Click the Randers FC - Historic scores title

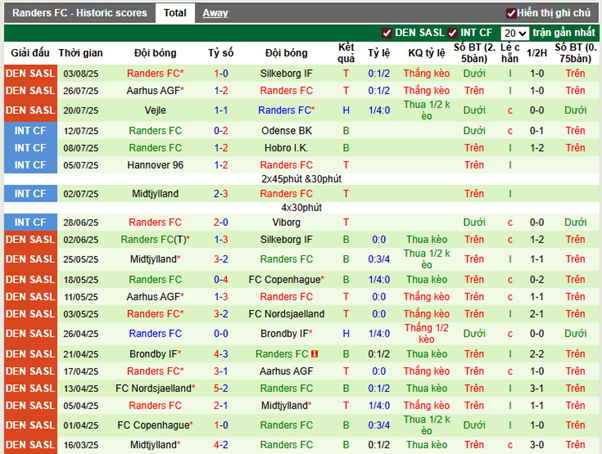tap(79, 13)
